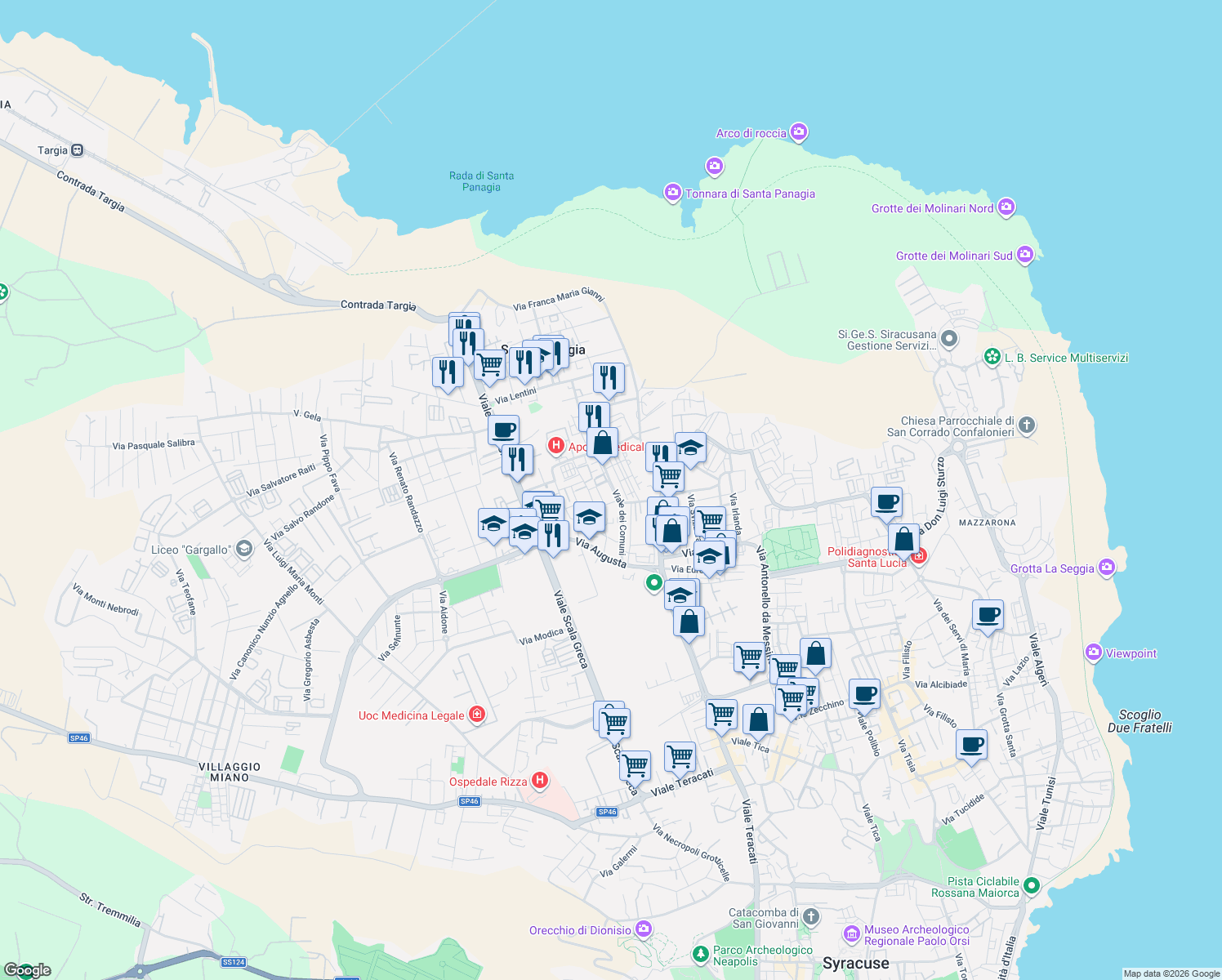Click the Pista Ciclabile Rossana Maiorca marker

click(x=1031, y=885)
